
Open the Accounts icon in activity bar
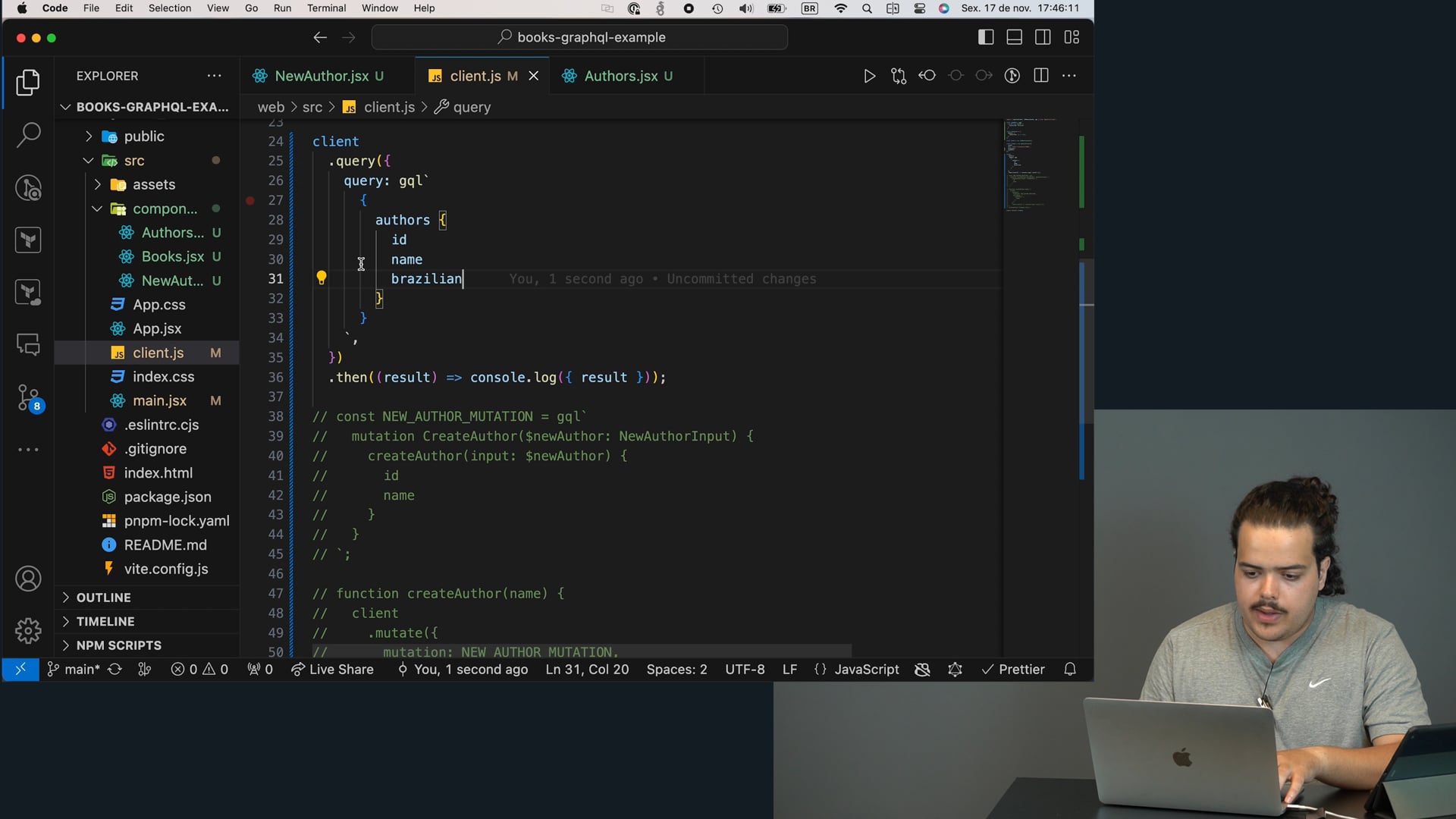28,579
